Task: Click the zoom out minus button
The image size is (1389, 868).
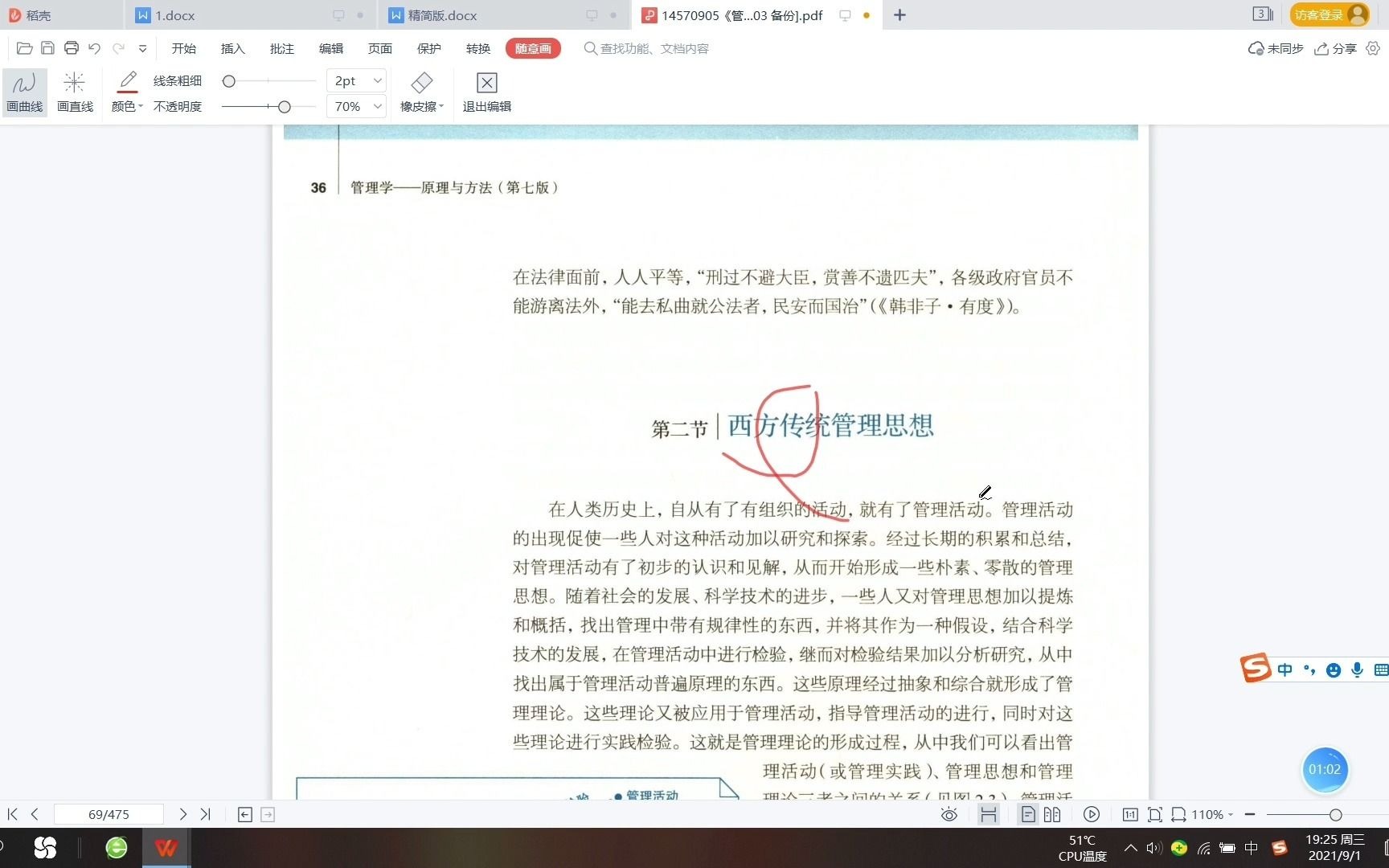Action: (1250, 814)
